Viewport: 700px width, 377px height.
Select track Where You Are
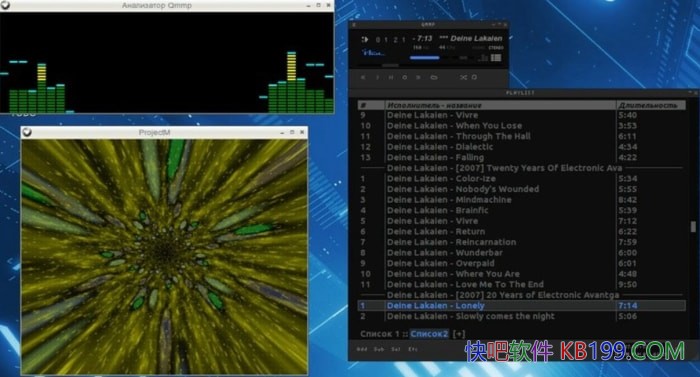(521, 274)
